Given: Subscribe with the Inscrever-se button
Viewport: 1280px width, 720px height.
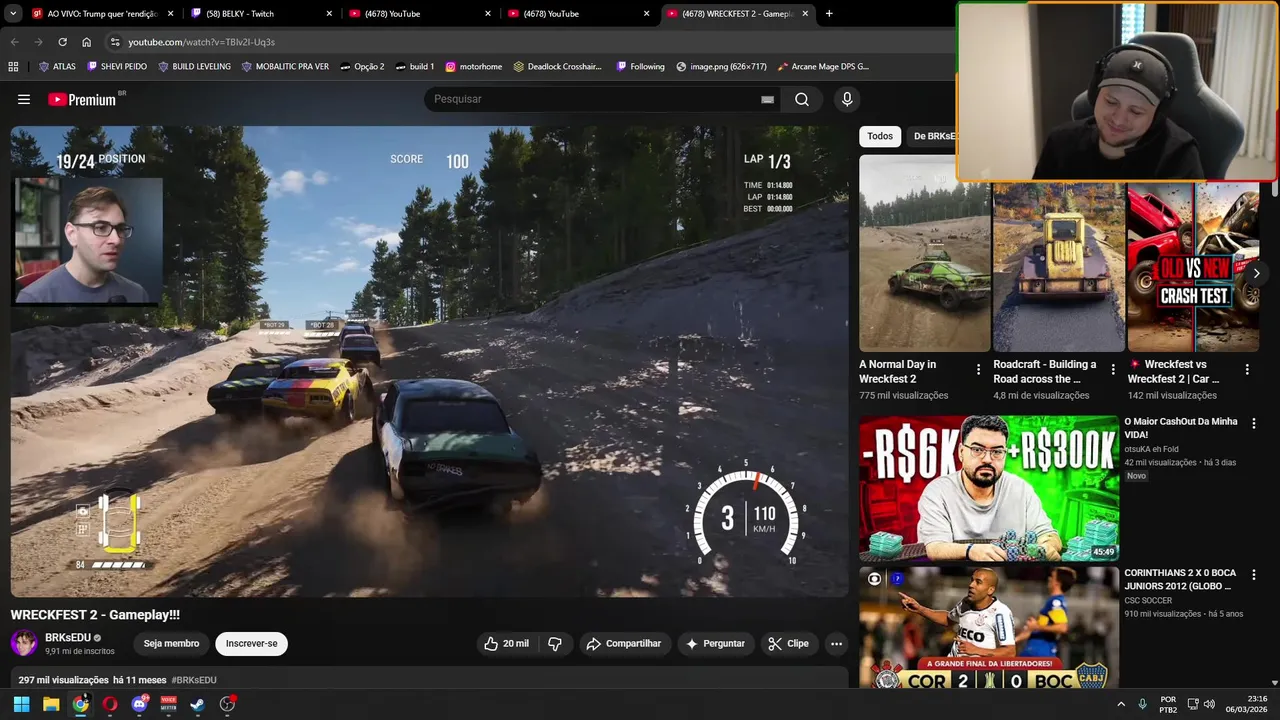Looking at the screenshot, I should click(252, 643).
